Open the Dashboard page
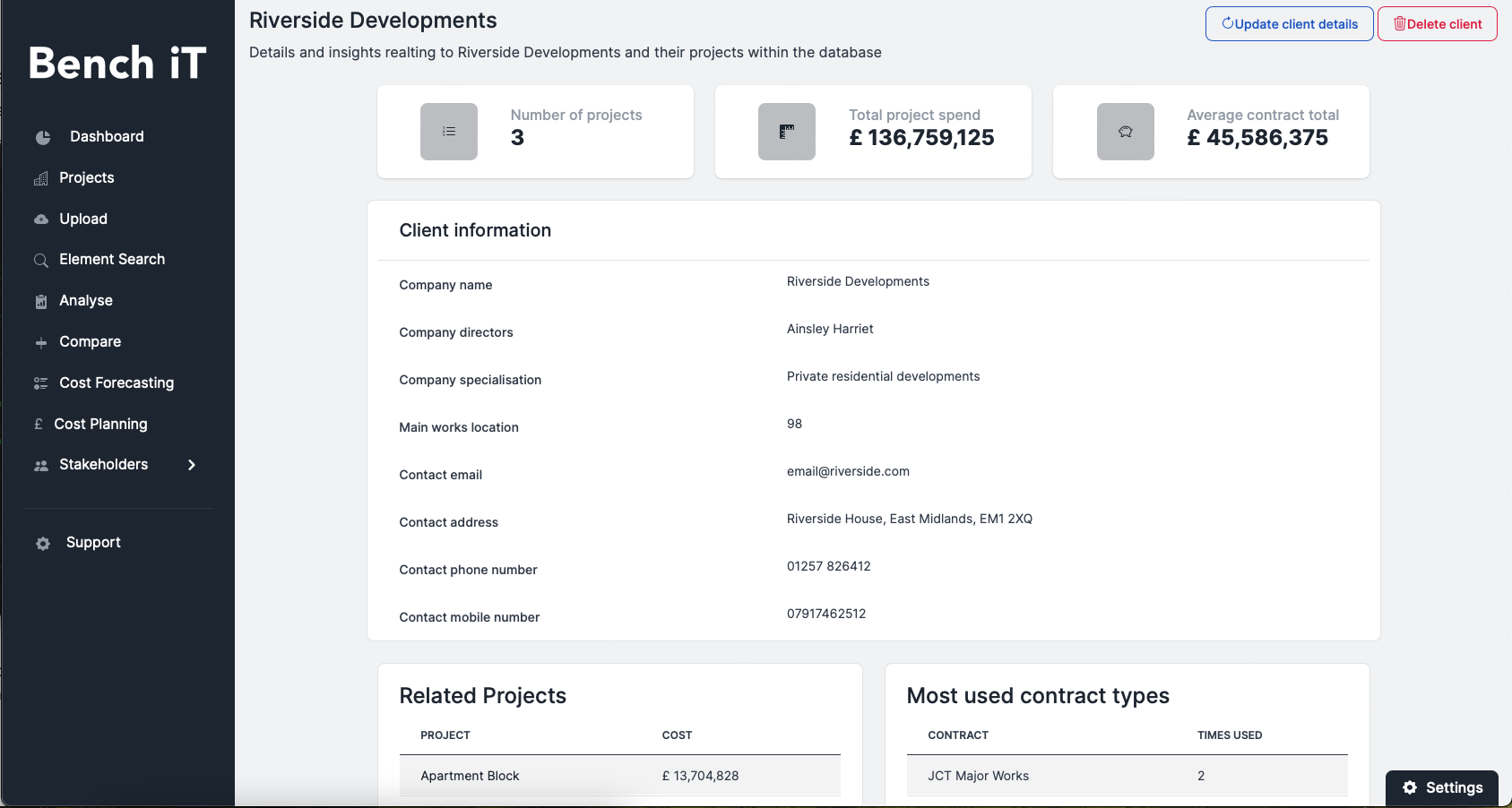Viewport: 1512px width, 808px height. pyautogui.click(x=107, y=136)
